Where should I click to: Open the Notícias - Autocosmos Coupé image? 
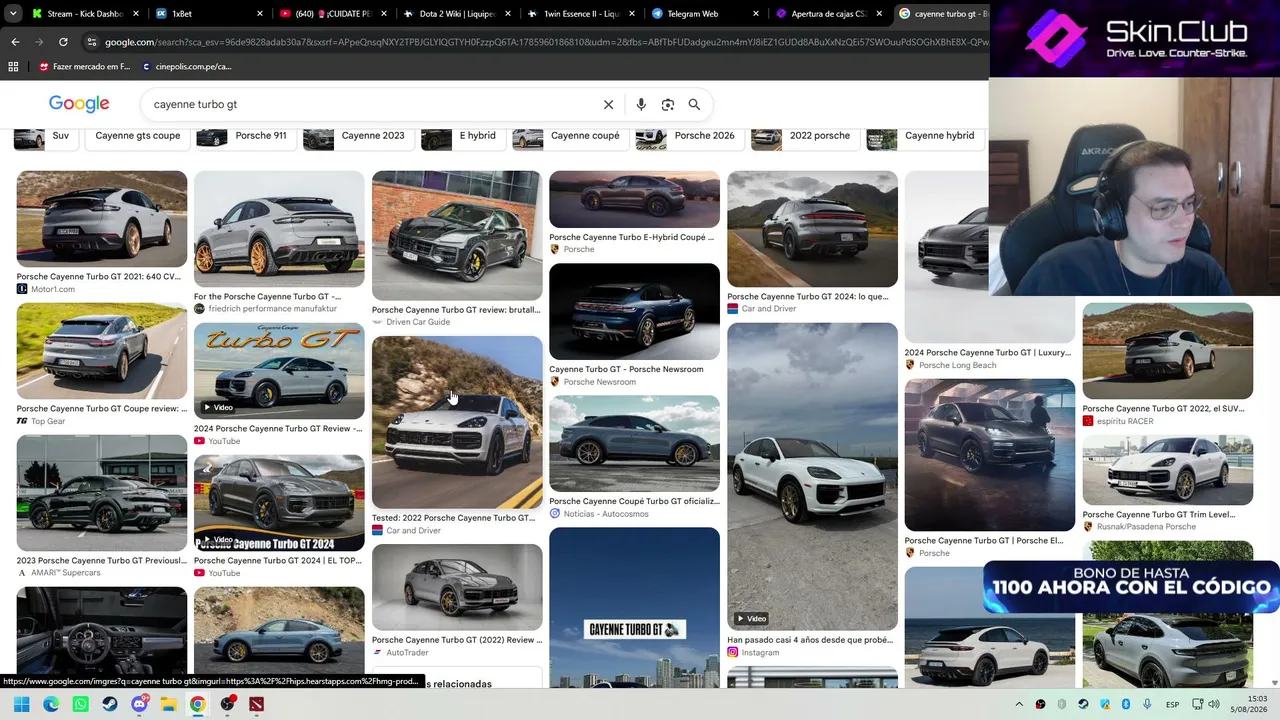pos(634,444)
